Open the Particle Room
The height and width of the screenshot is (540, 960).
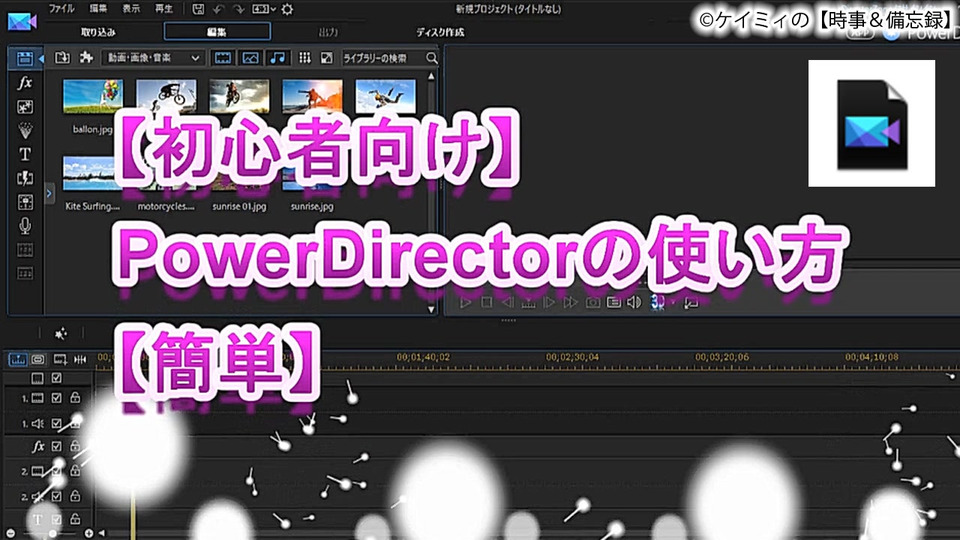coord(24,130)
